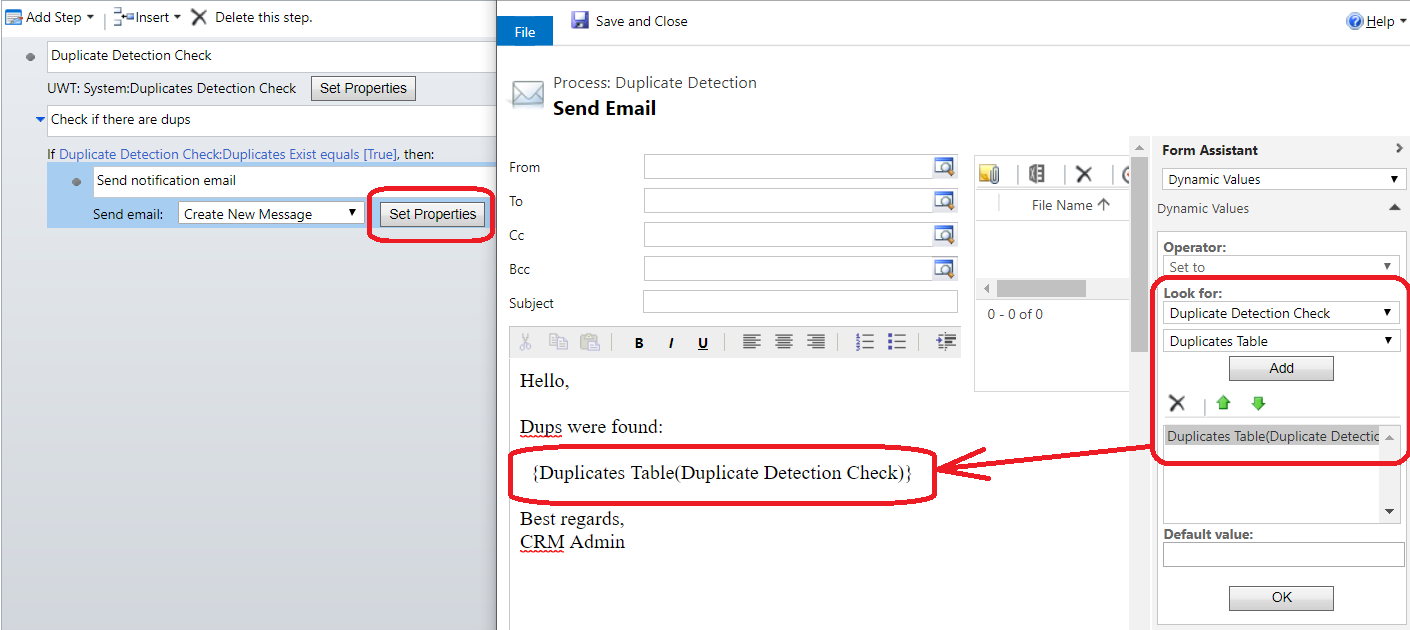Click in the Cc field
The image size is (1410, 630).
tap(789, 235)
